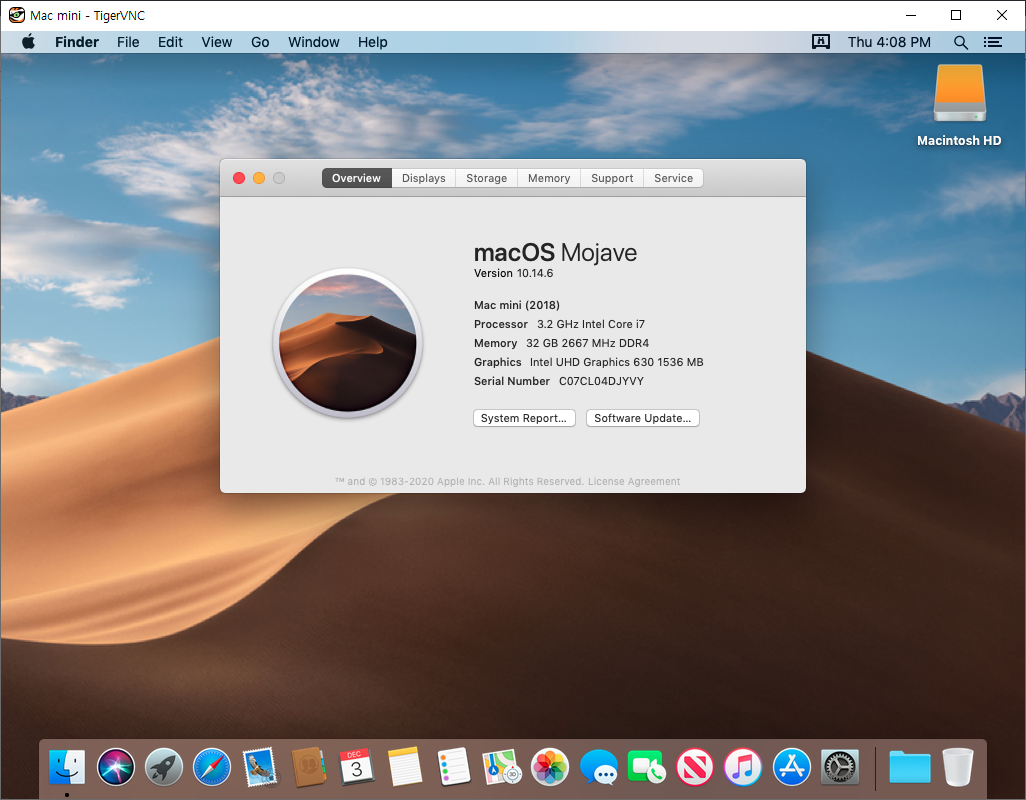
Task: Open the Window menu
Action: (x=313, y=43)
